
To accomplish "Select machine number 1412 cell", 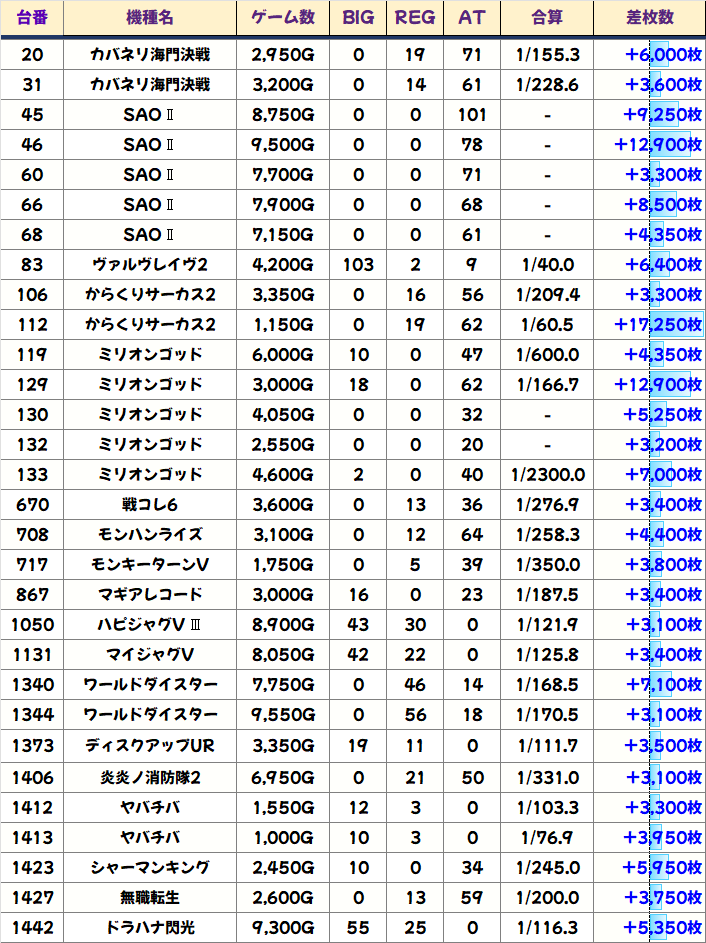I will pyautogui.click(x=32, y=808).
